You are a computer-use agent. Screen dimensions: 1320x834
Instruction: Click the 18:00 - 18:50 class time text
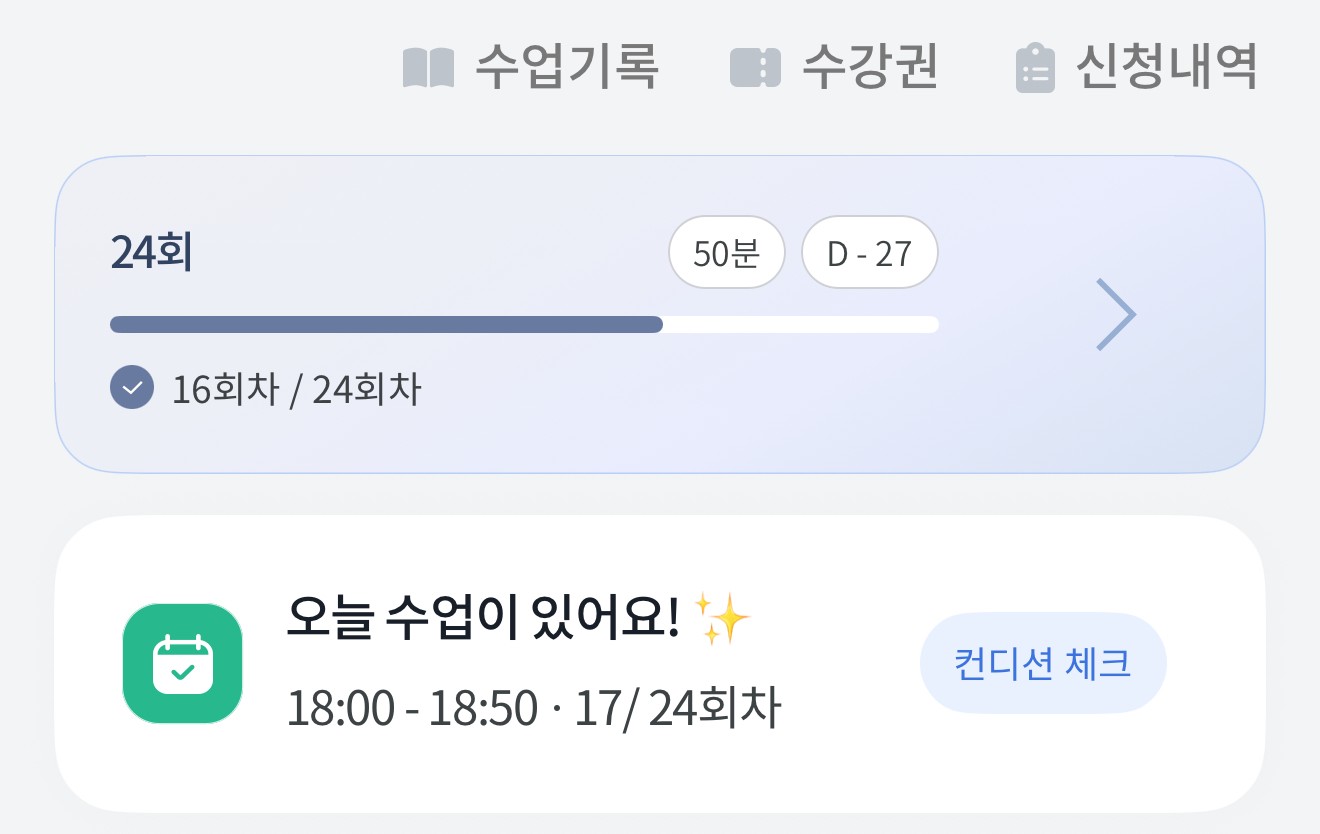coord(412,708)
